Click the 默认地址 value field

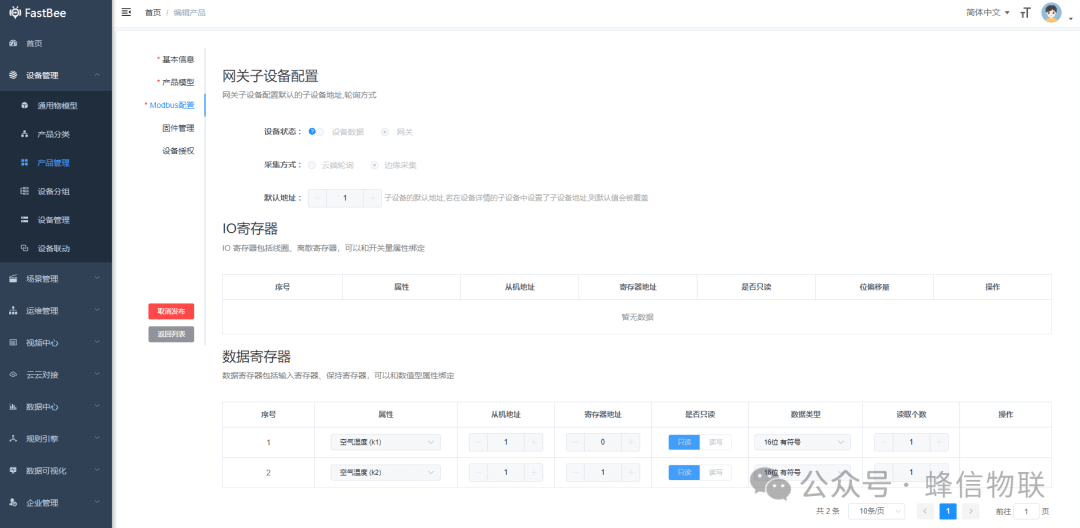pos(345,198)
